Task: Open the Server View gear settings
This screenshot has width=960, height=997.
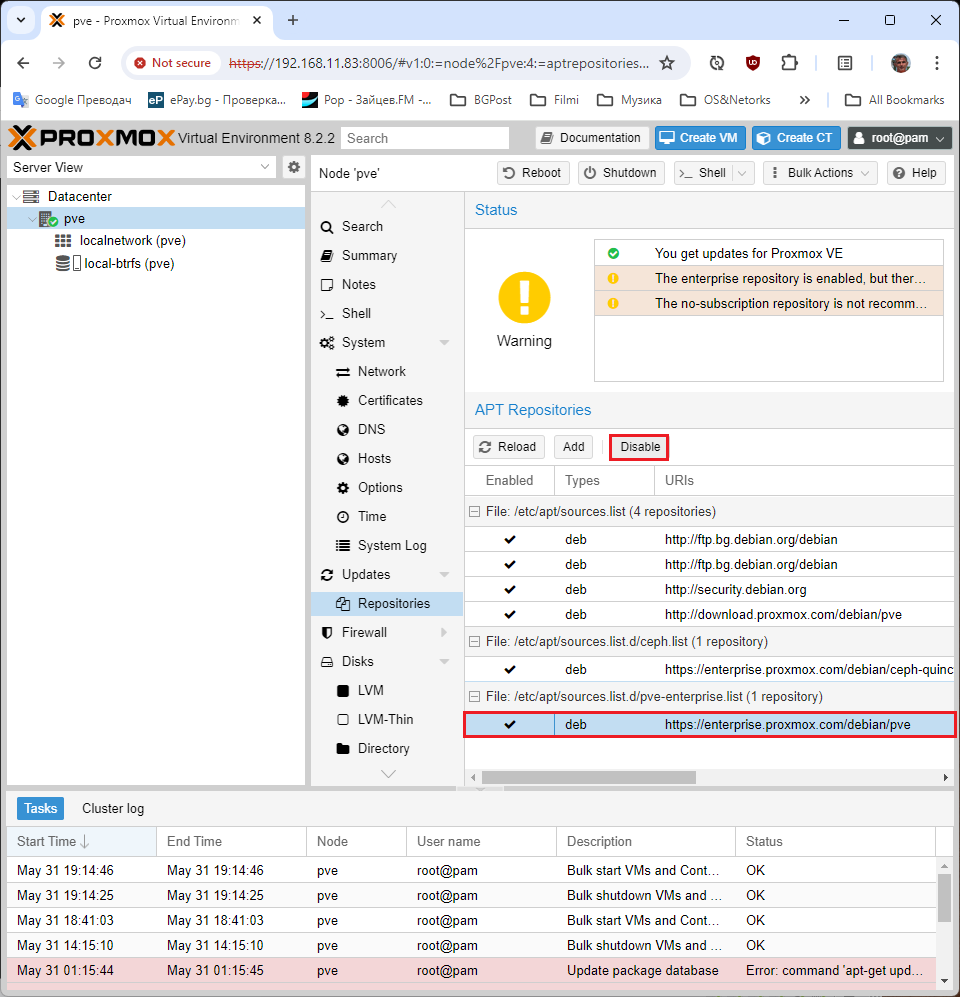Action: point(294,167)
